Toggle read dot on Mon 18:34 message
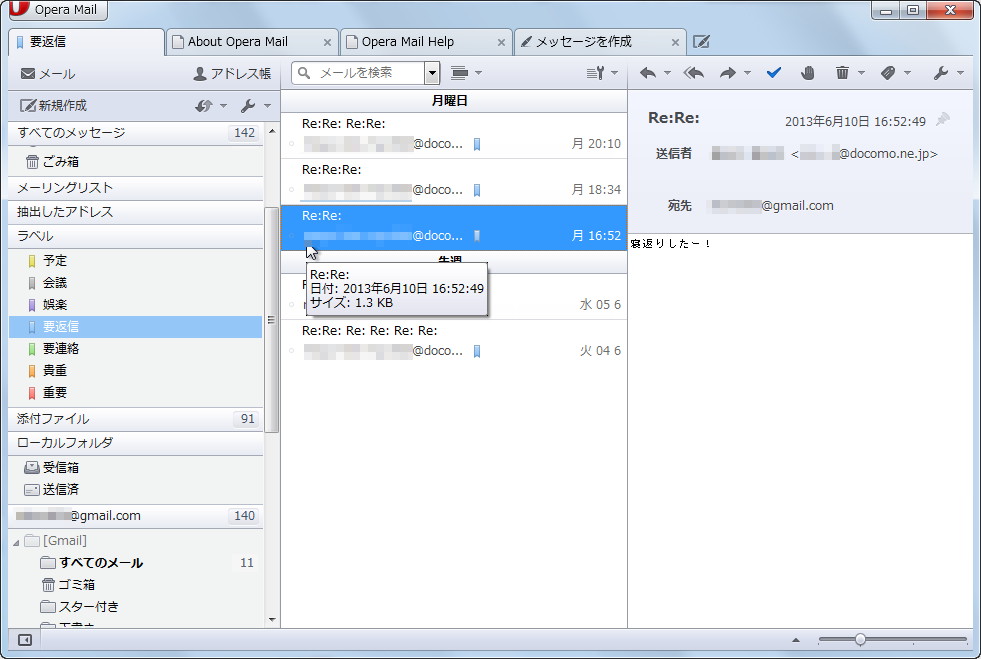The image size is (981, 659). point(292,190)
